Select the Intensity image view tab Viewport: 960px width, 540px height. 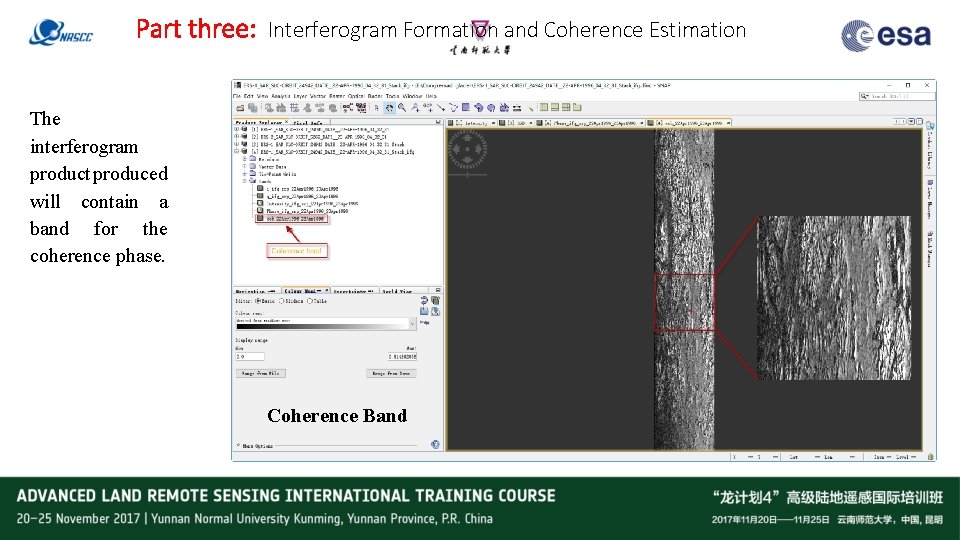click(x=471, y=122)
